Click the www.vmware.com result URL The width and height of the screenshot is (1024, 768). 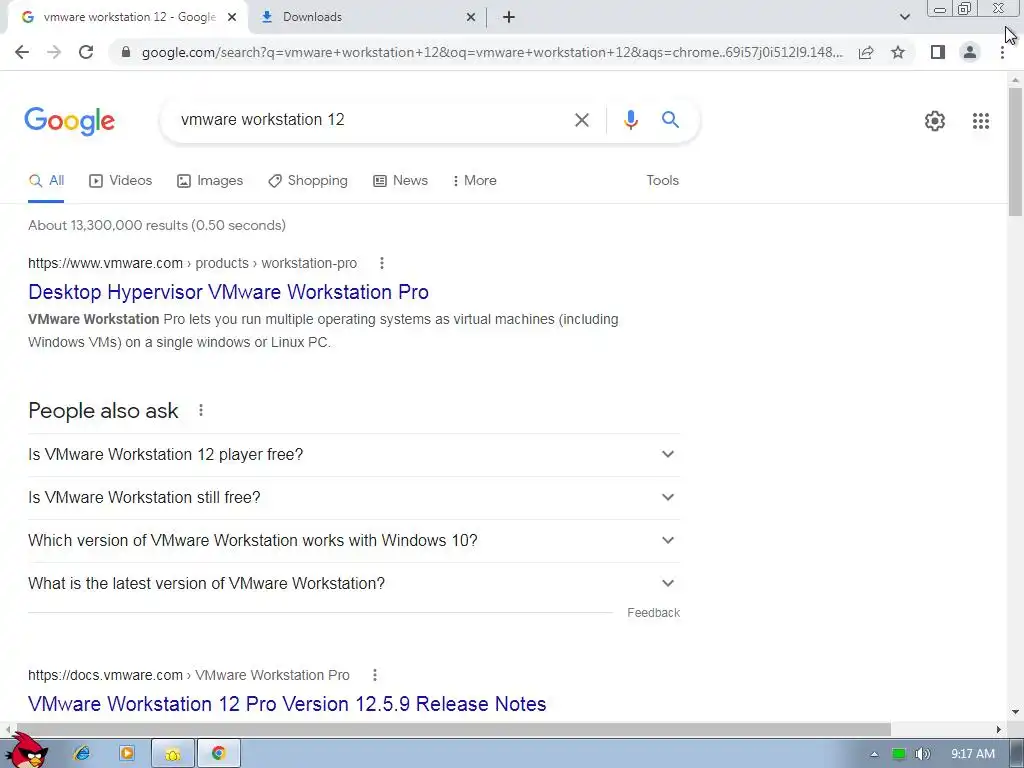(x=193, y=263)
